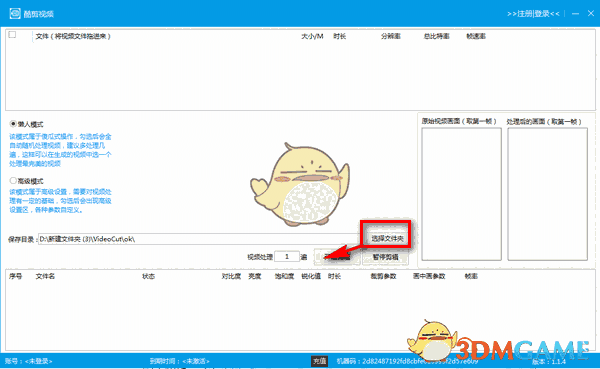
Task: Click the 账号:<未登录> status text
Action: [29, 361]
